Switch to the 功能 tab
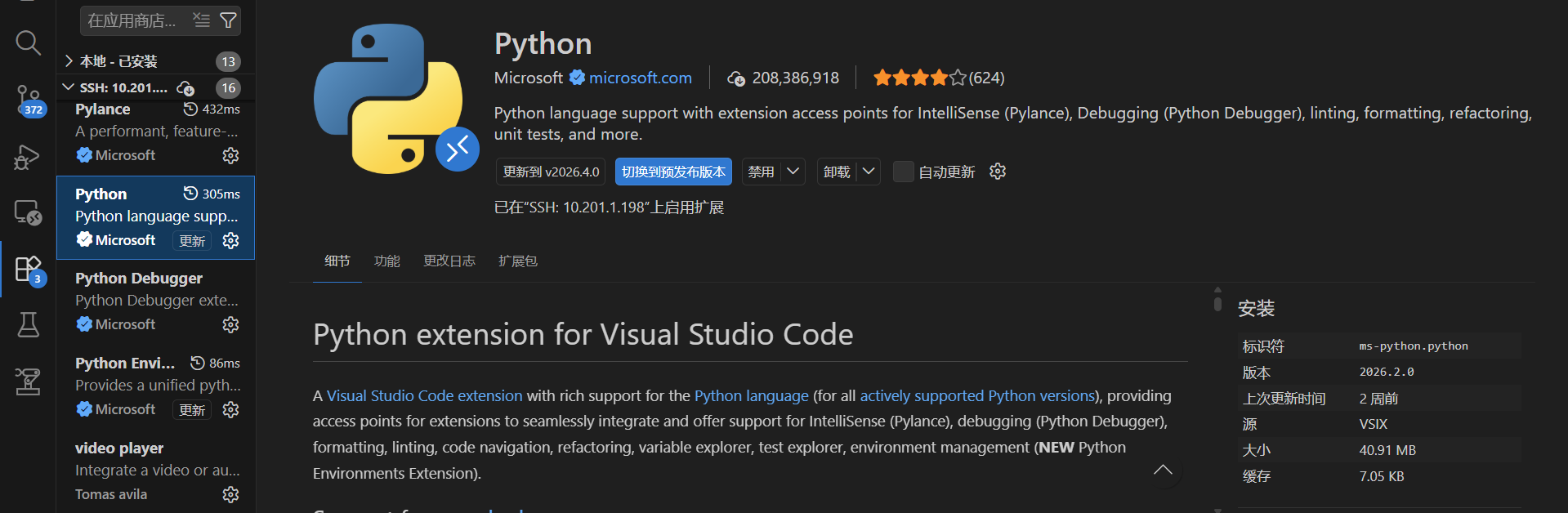This screenshot has height=513, width=1568. click(x=386, y=261)
